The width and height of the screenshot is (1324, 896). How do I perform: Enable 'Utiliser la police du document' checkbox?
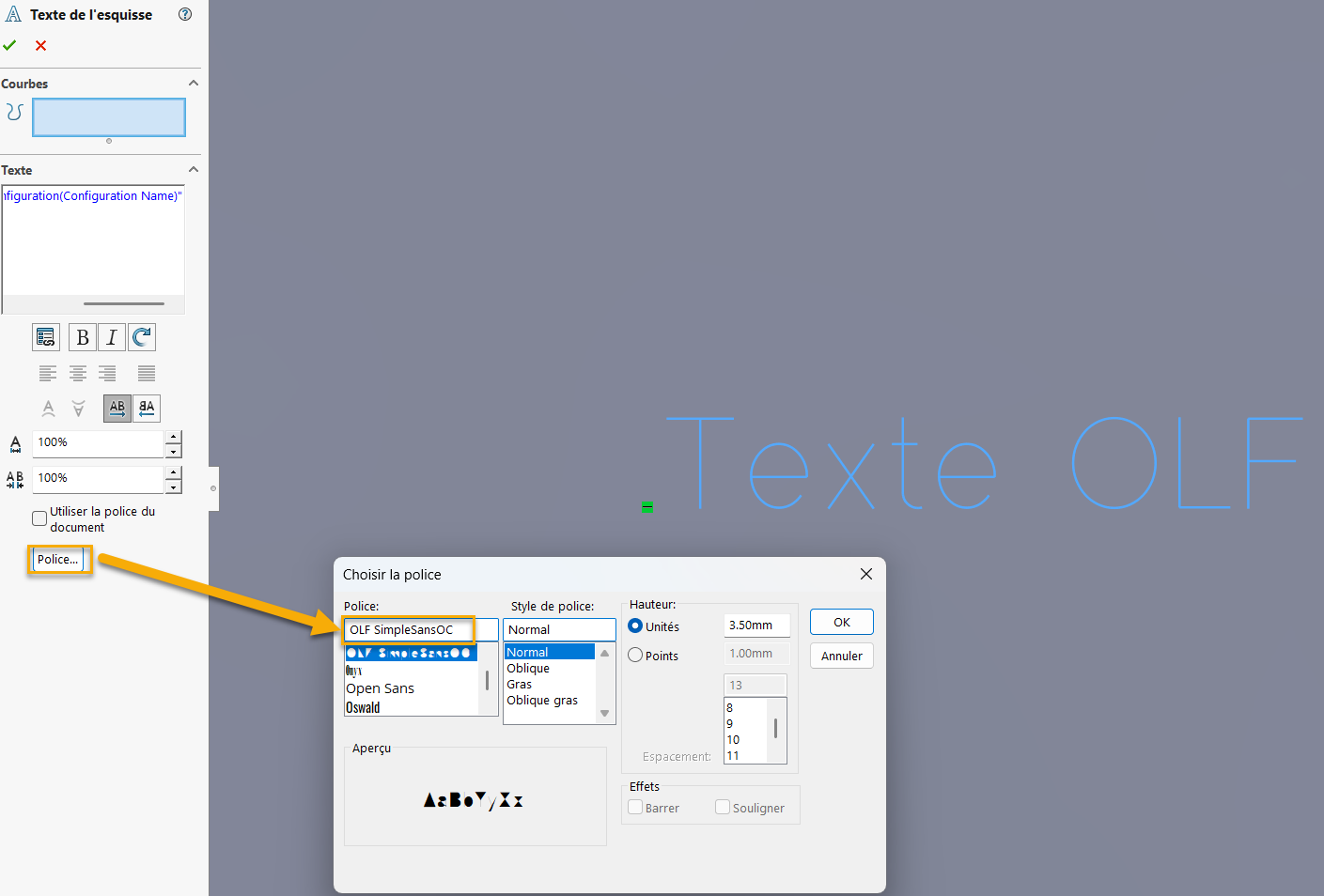point(39,518)
